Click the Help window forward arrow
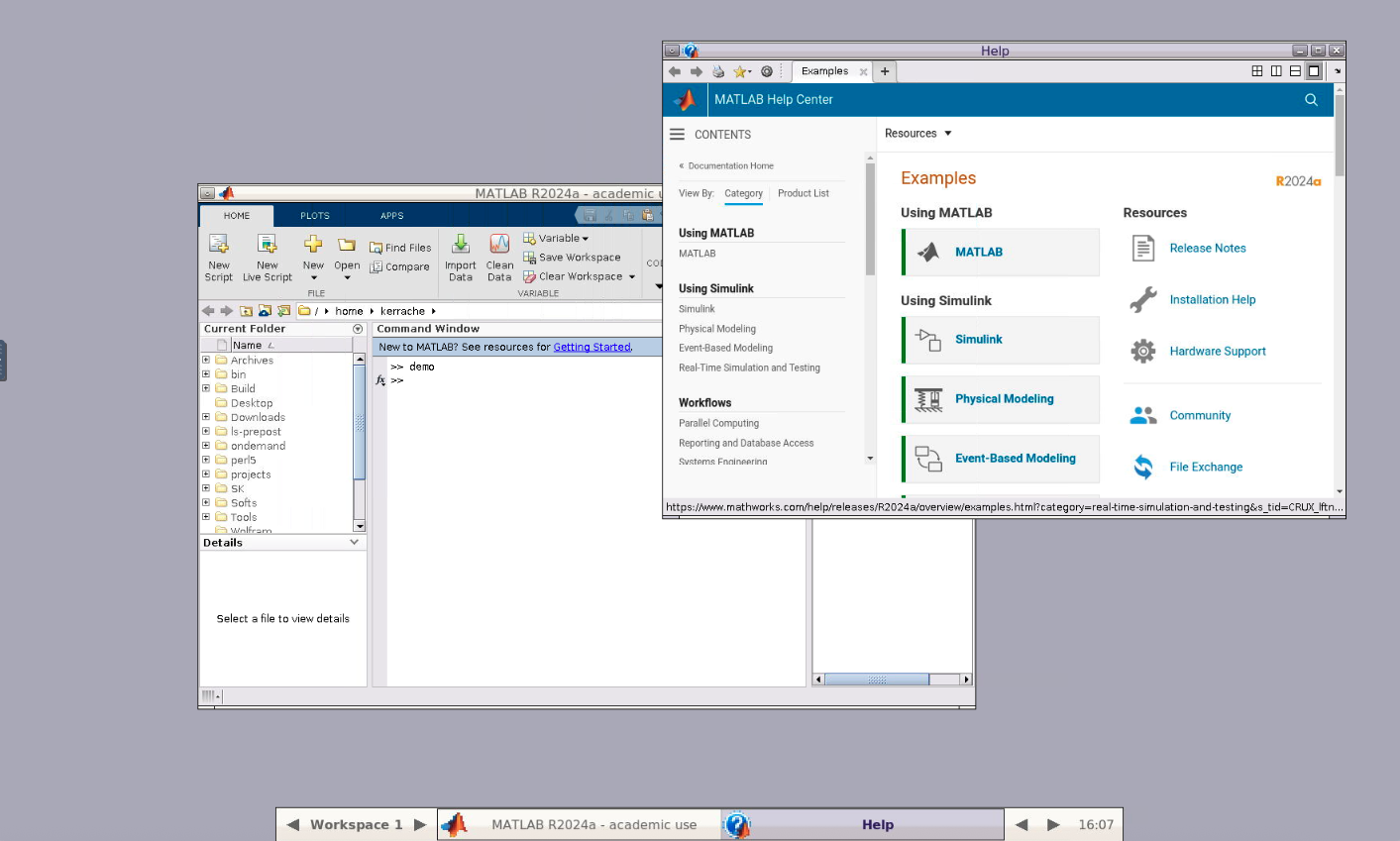The image size is (1400, 841). (697, 71)
